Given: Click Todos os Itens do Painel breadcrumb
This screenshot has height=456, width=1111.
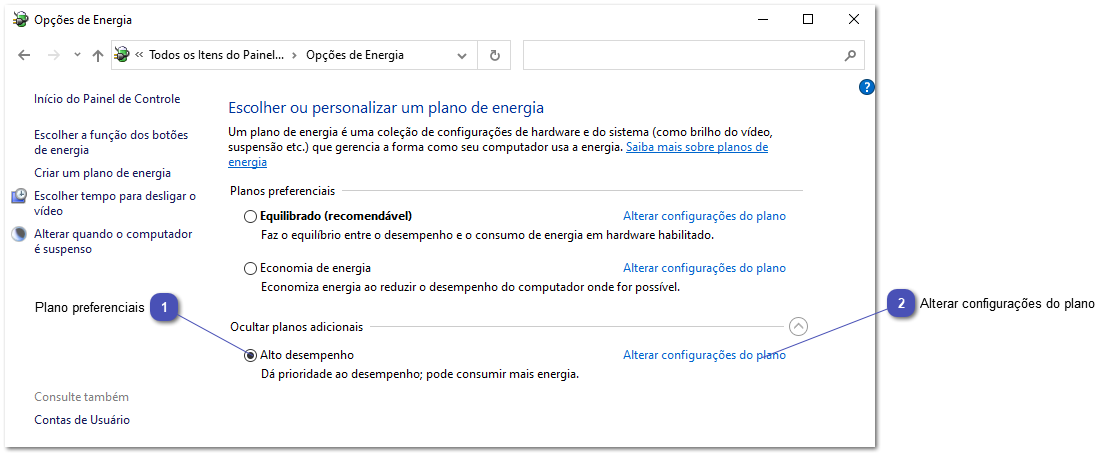Looking at the screenshot, I should tap(216, 55).
